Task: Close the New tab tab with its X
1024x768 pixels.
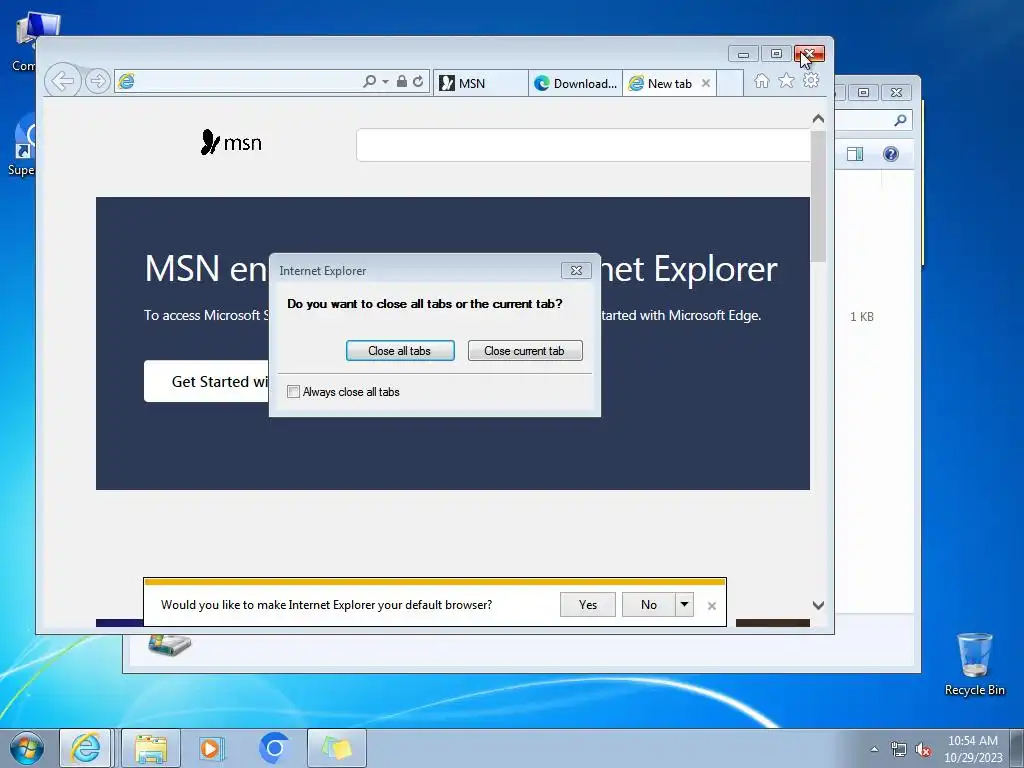Action: click(x=705, y=83)
